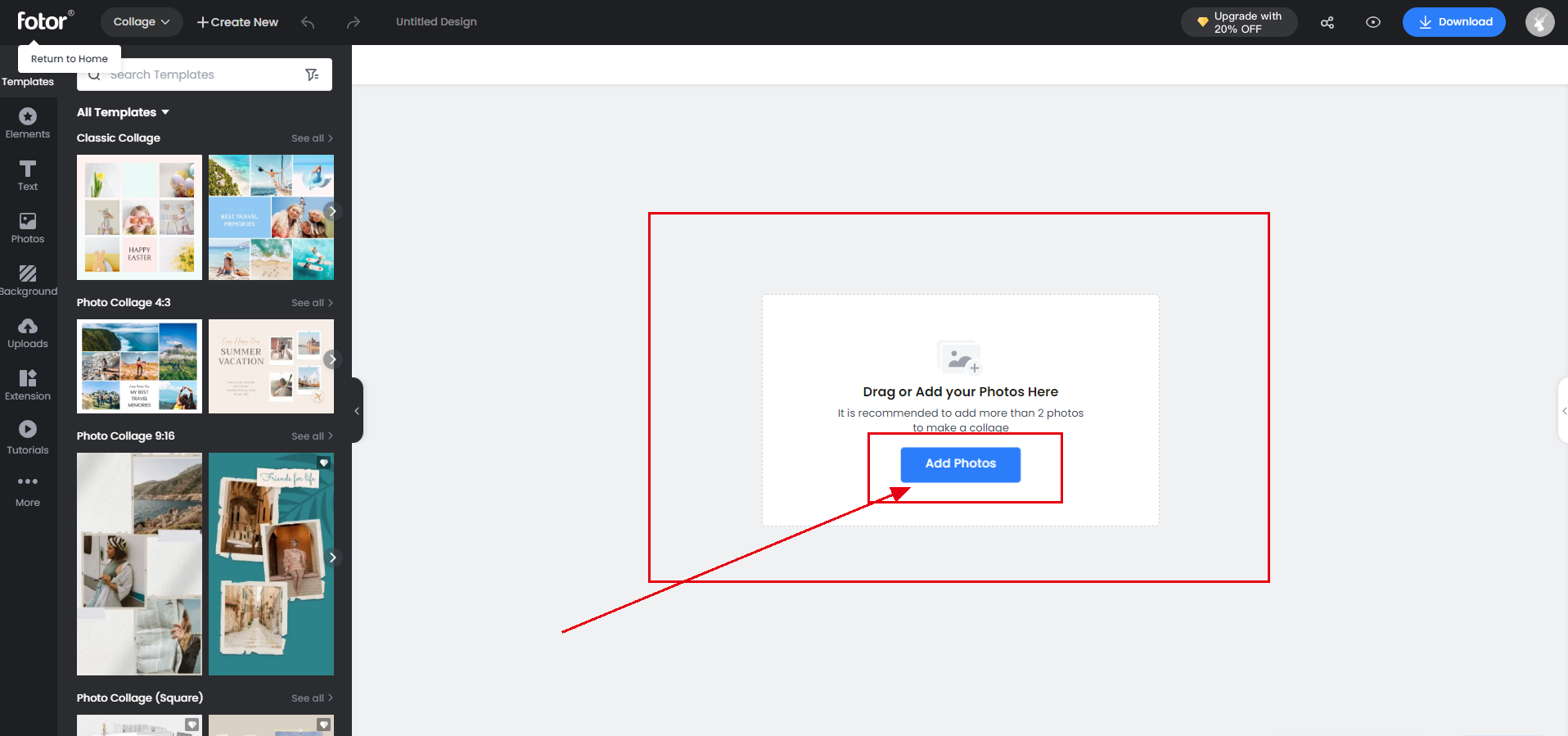1568x736 pixels.
Task: Click the Classic Collage heading
Action: (119, 138)
